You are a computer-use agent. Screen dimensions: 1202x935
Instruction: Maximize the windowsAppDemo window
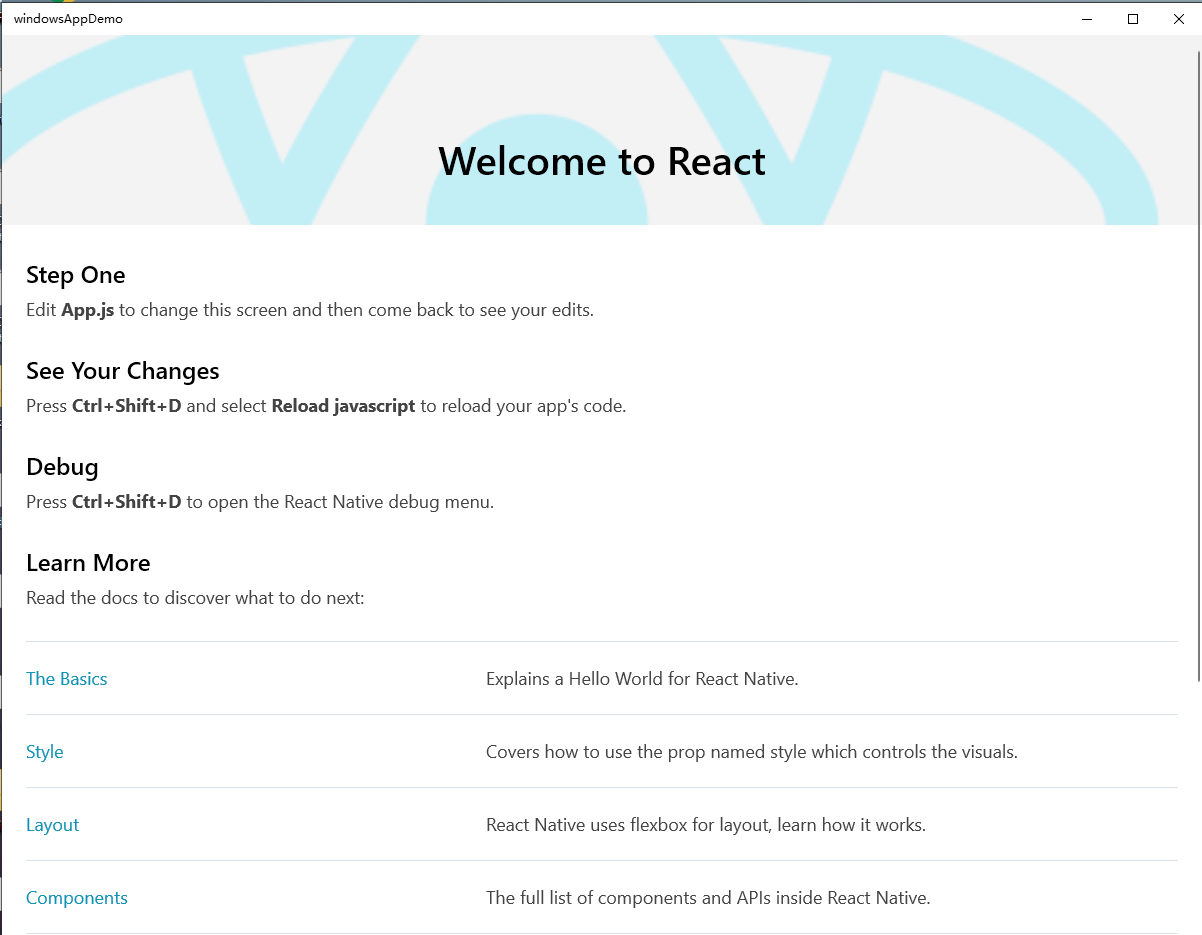(1133, 19)
